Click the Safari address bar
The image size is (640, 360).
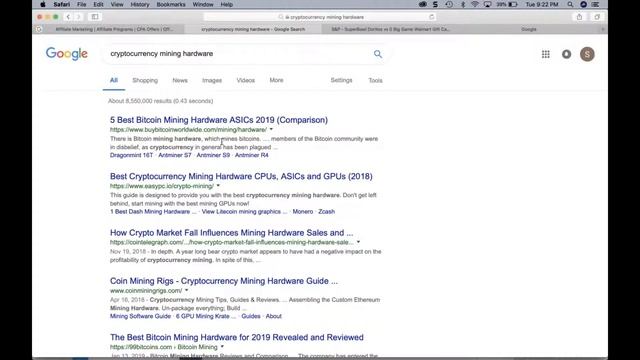320,17
